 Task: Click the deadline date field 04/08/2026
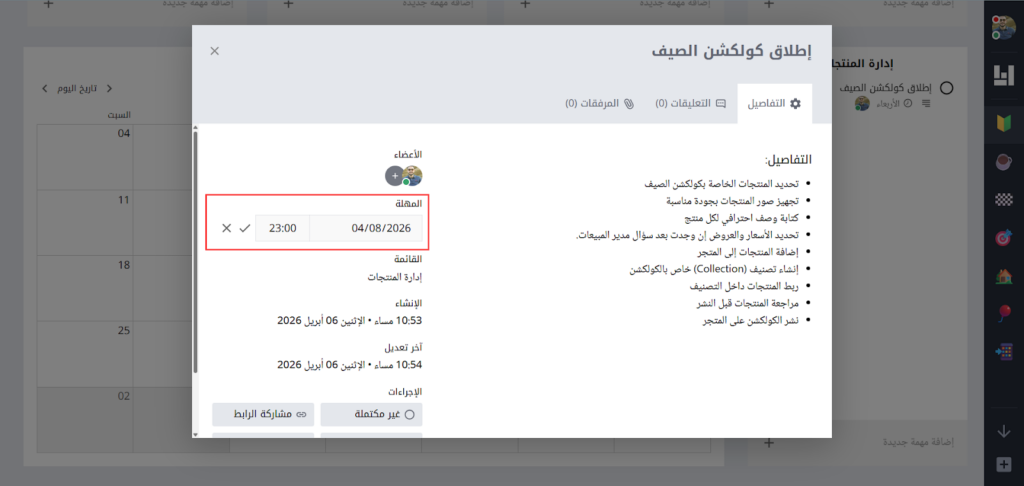(x=366, y=228)
